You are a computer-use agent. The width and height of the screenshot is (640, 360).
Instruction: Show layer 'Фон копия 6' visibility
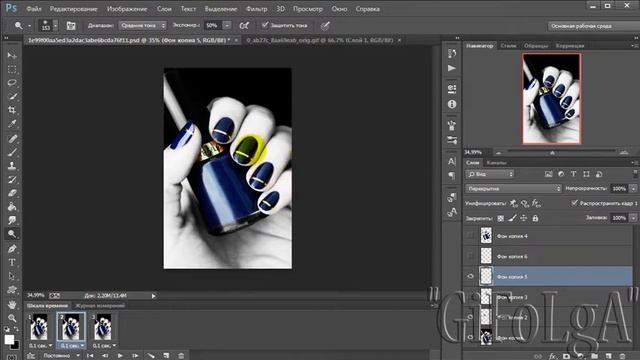(x=471, y=256)
